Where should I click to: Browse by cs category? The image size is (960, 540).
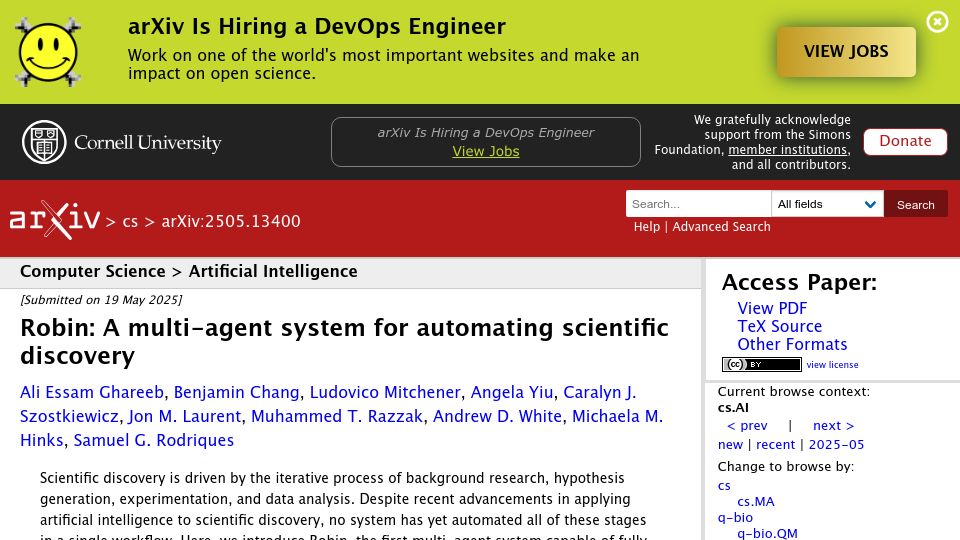pyautogui.click(x=724, y=486)
